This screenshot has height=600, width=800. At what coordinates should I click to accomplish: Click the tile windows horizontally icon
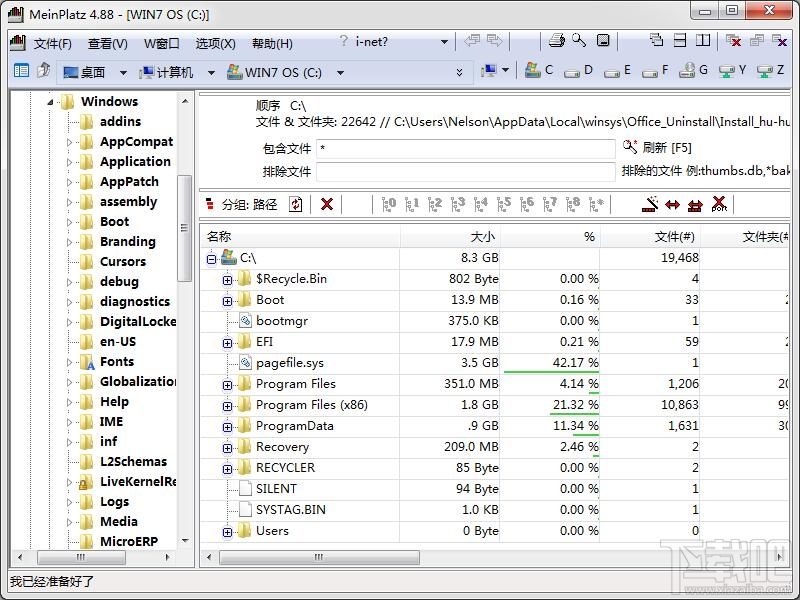coord(680,40)
